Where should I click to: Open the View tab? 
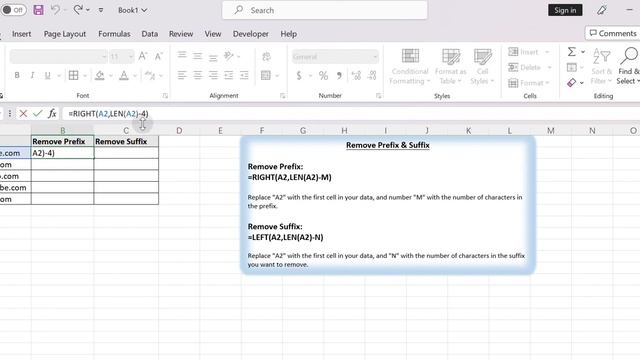click(213, 34)
